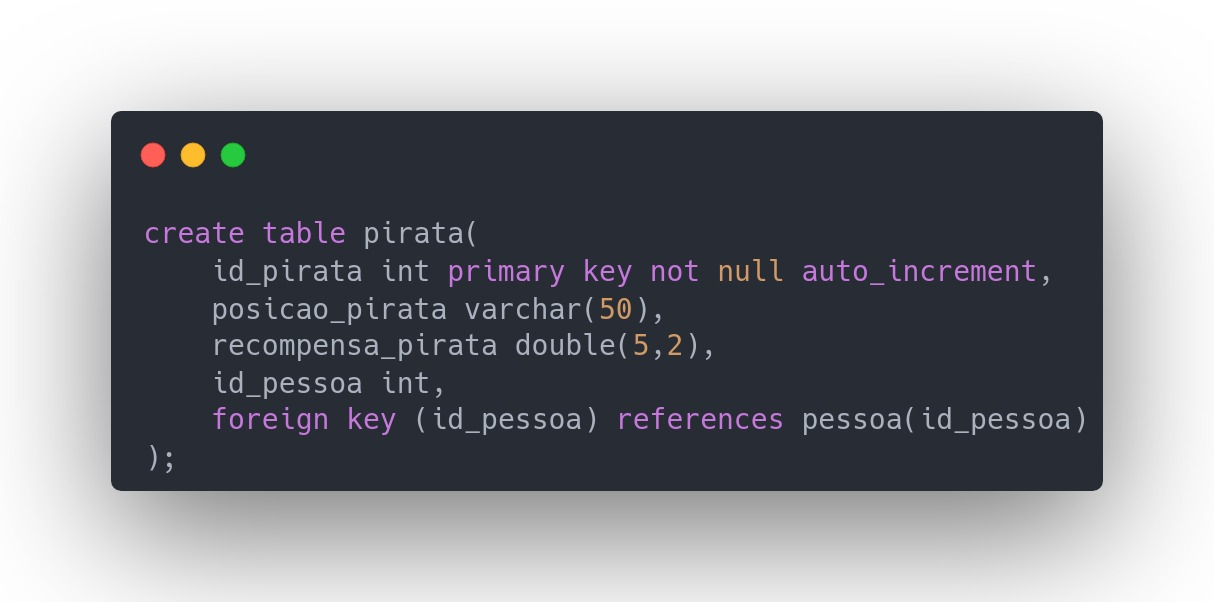
Task: Click the 'auto_increment' keyword
Action: 919,271
